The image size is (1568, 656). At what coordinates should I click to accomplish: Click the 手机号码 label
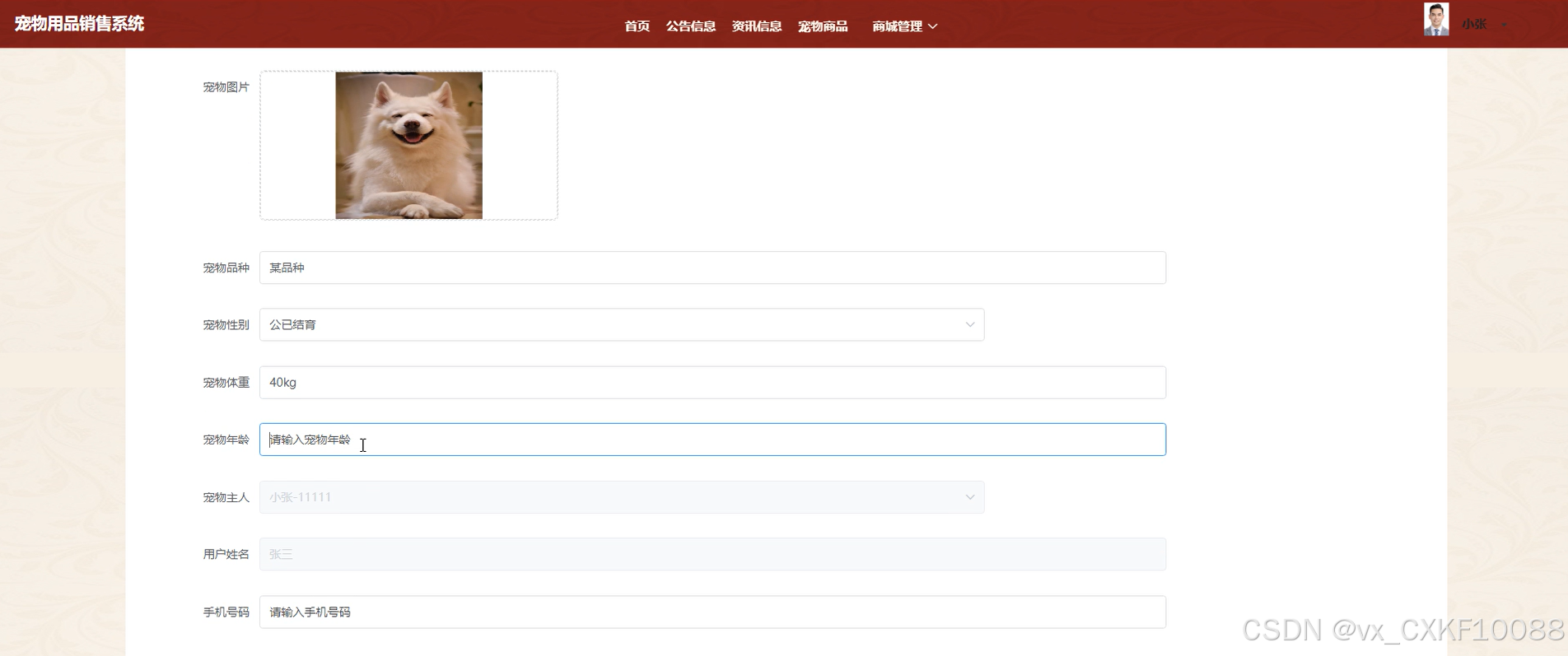[226, 612]
